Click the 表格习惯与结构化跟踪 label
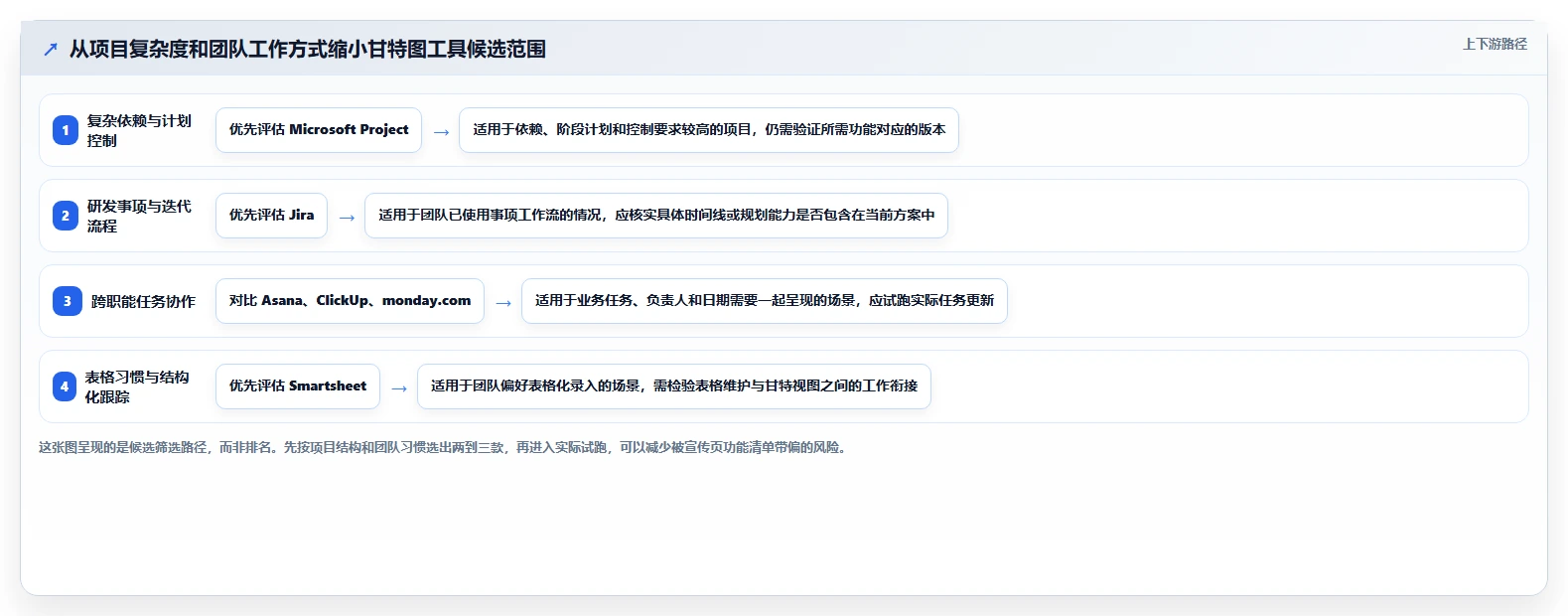Screen dimensions: 1568x616 (137, 386)
